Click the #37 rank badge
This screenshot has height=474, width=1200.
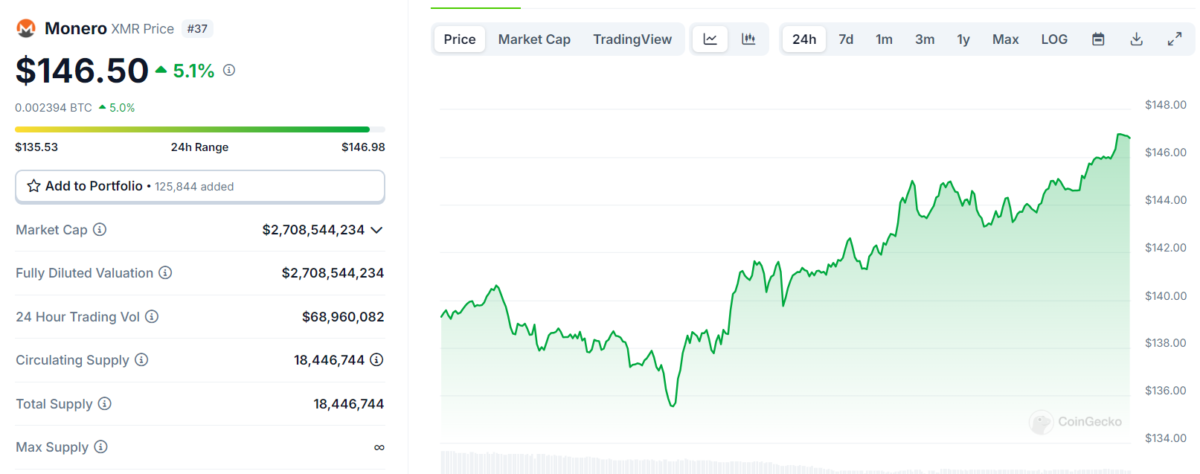[197, 29]
